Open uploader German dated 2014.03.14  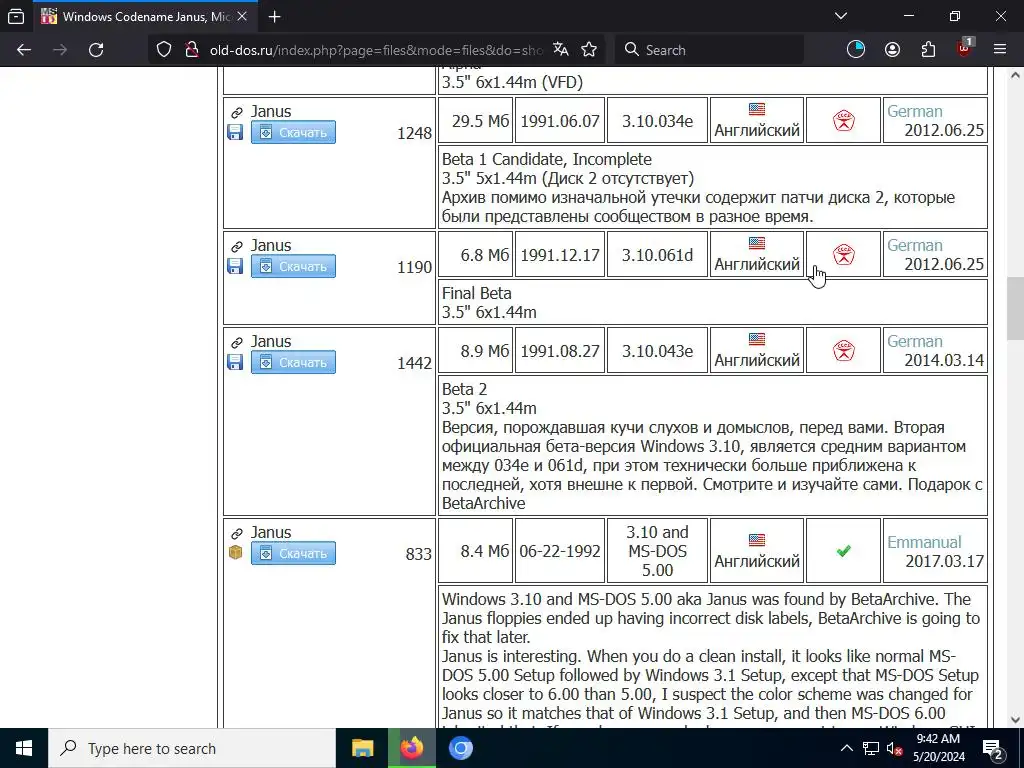click(x=914, y=341)
